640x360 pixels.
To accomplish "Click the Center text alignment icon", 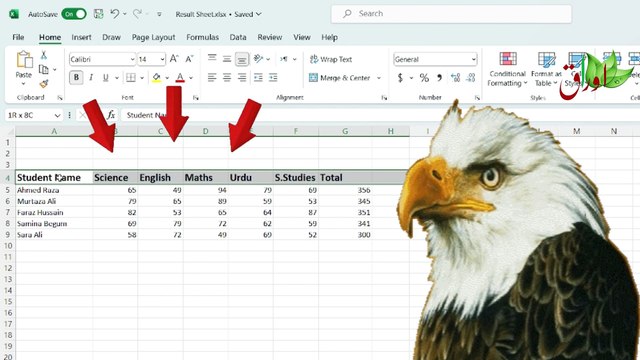I will (227, 77).
